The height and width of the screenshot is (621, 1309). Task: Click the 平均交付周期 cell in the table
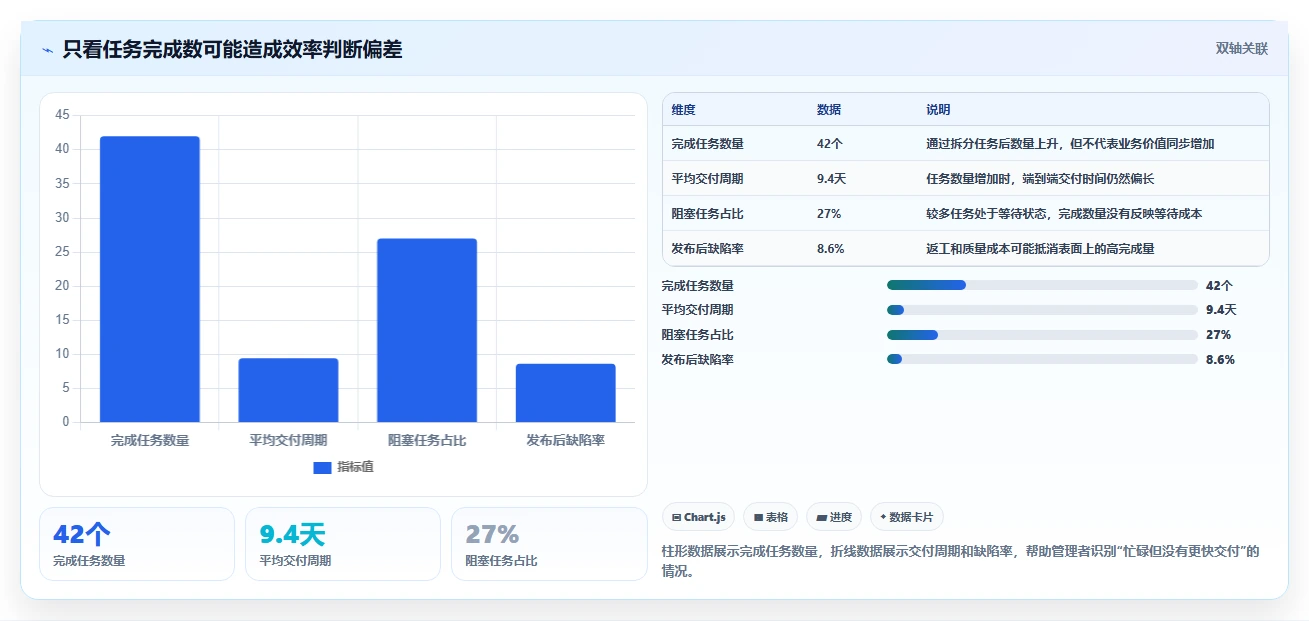[708, 179]
